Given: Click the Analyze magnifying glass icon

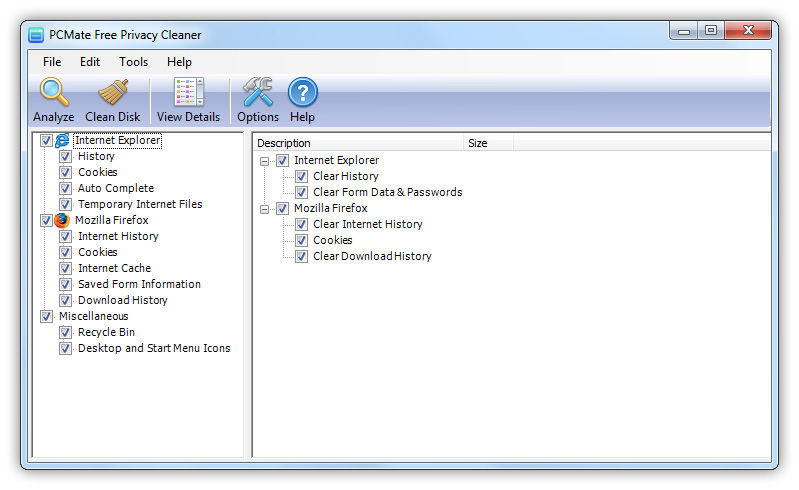Looking at the screenshot, I should point(54,93).
